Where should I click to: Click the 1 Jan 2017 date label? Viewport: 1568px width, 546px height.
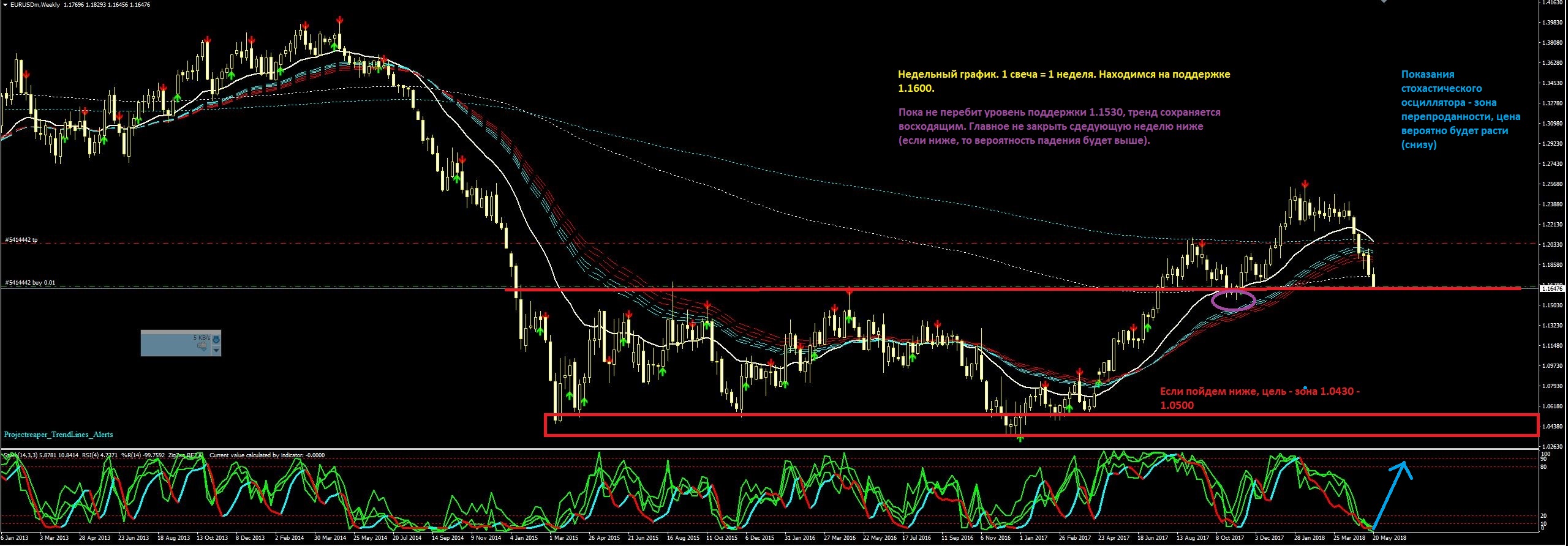(1033, 538)
